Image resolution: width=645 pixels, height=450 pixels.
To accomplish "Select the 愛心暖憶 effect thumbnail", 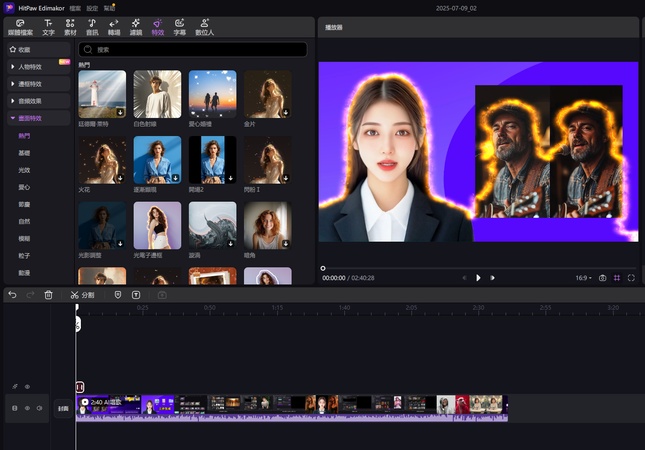I will point(213,95).
